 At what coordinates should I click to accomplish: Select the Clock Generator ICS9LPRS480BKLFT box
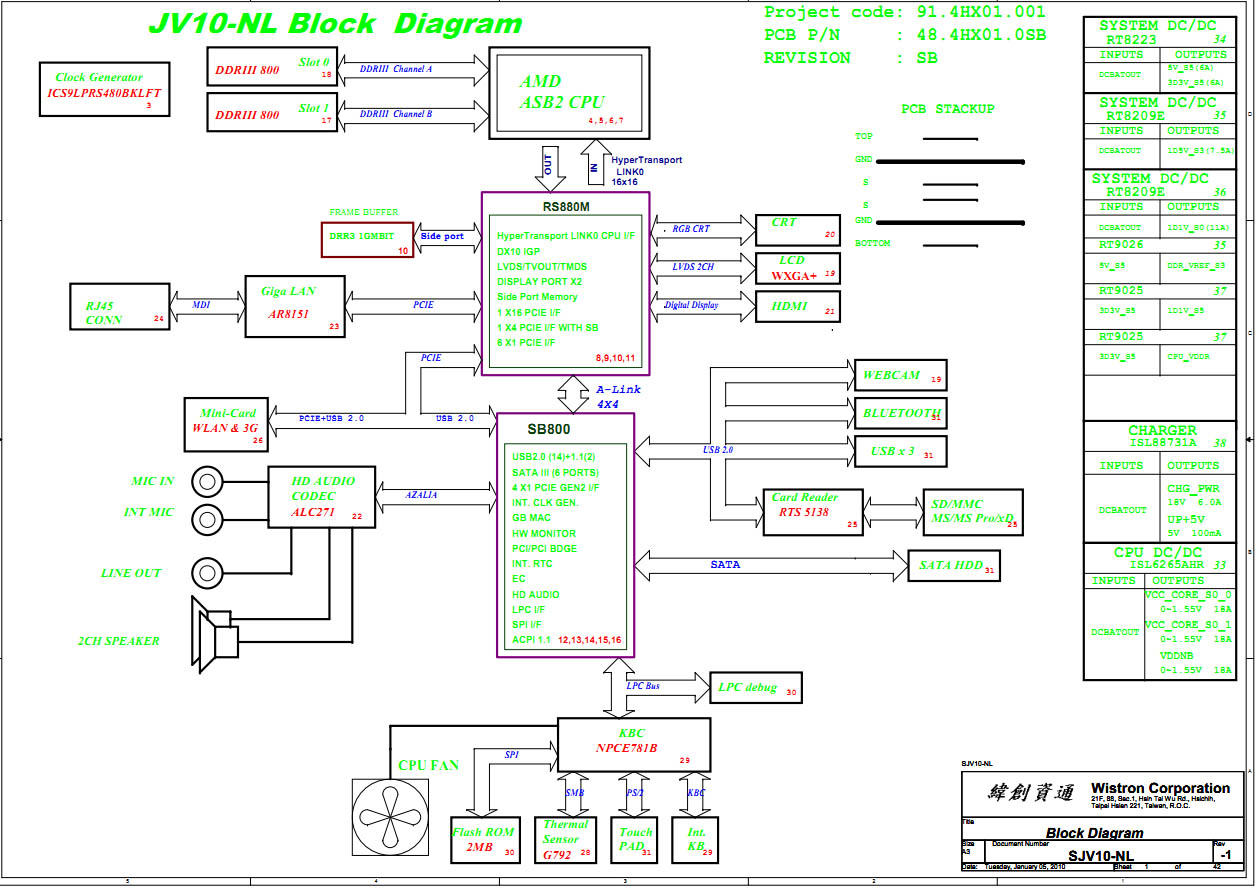(x=104, y=87)
